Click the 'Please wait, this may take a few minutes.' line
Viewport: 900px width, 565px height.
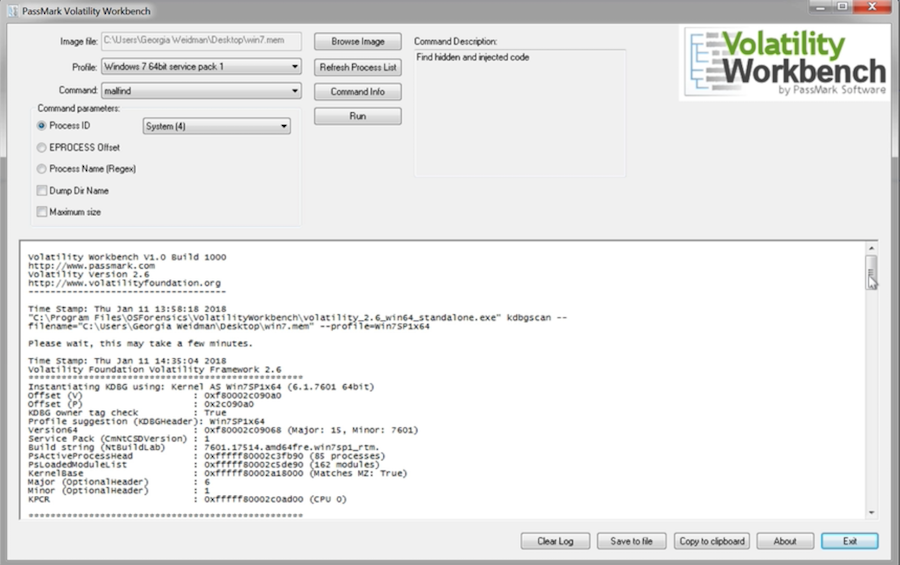coord(140,343)
